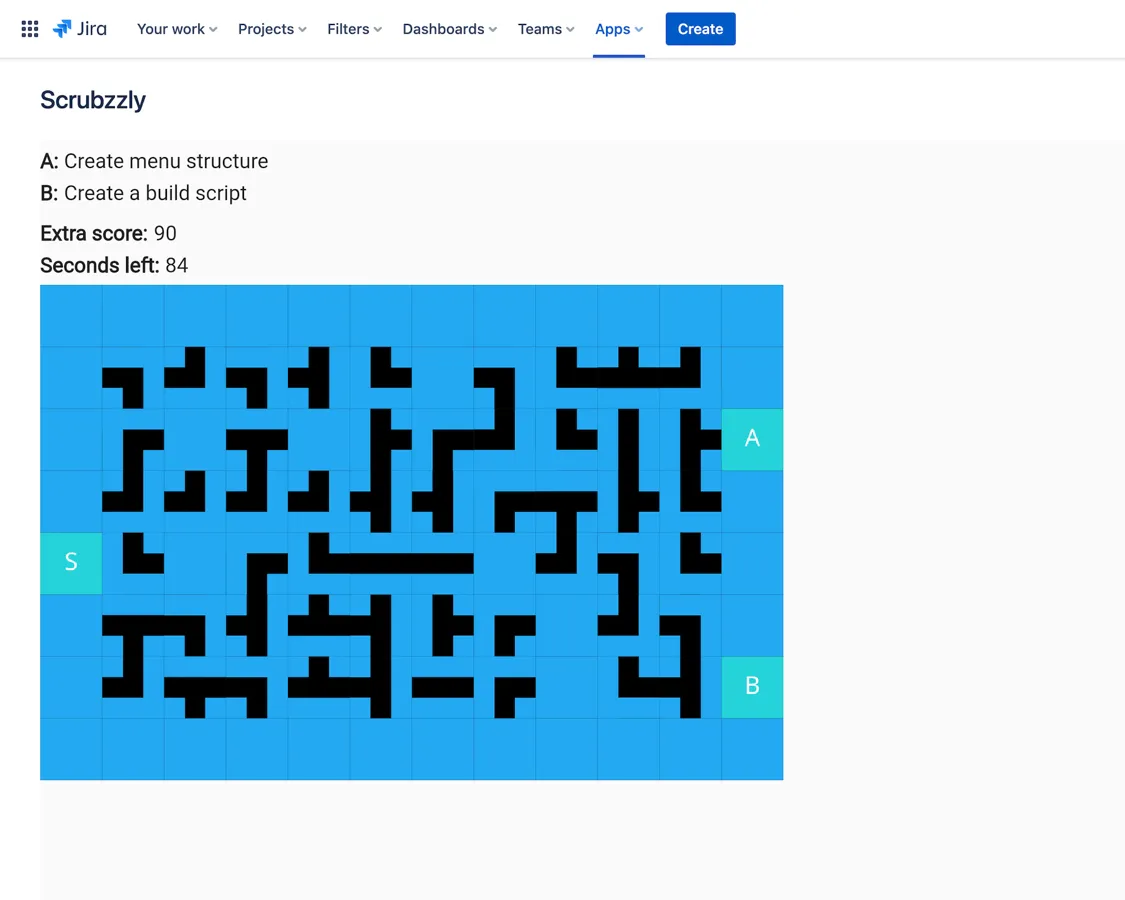Viewport: 1125px width, 900px height.
Task: Click the Create button
Action: [x=700, y=29]
